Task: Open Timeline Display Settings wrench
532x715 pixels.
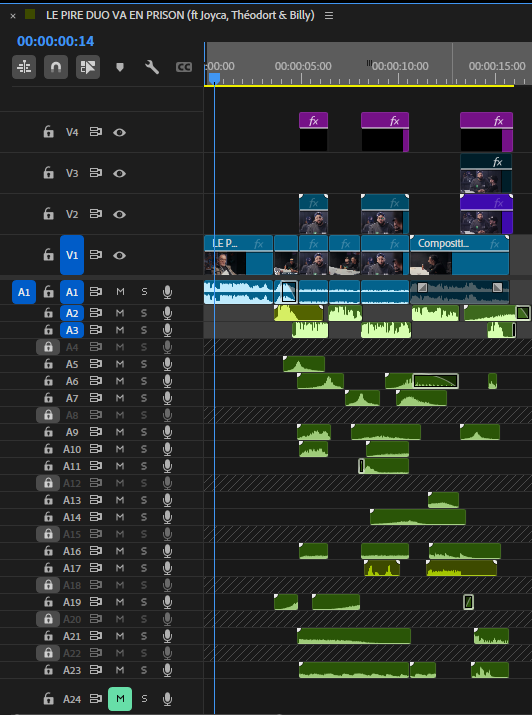Action: (x=152, y=67)
